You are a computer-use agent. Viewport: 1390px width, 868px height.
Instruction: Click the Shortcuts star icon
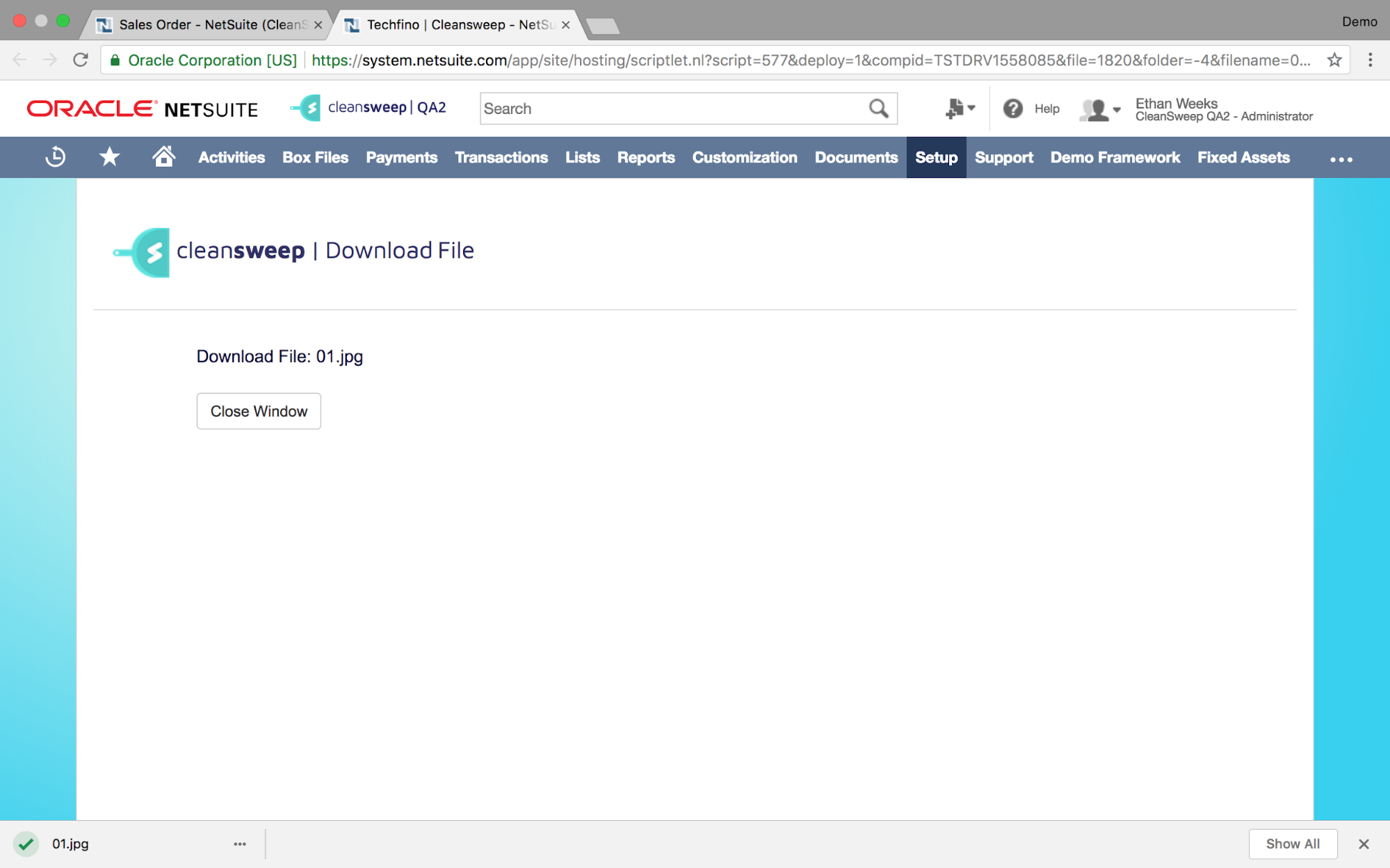pos(109,157)
